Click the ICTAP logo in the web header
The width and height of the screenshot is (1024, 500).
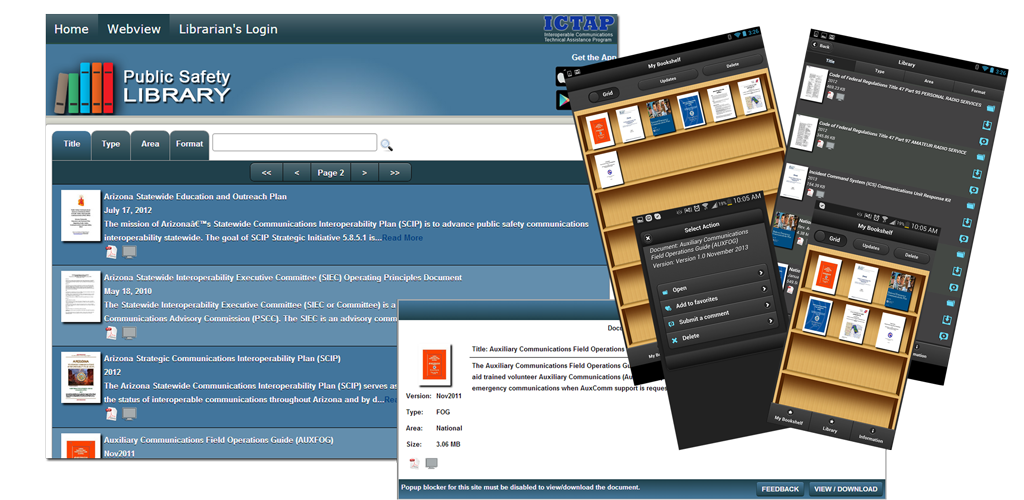(x=579, y=29)
